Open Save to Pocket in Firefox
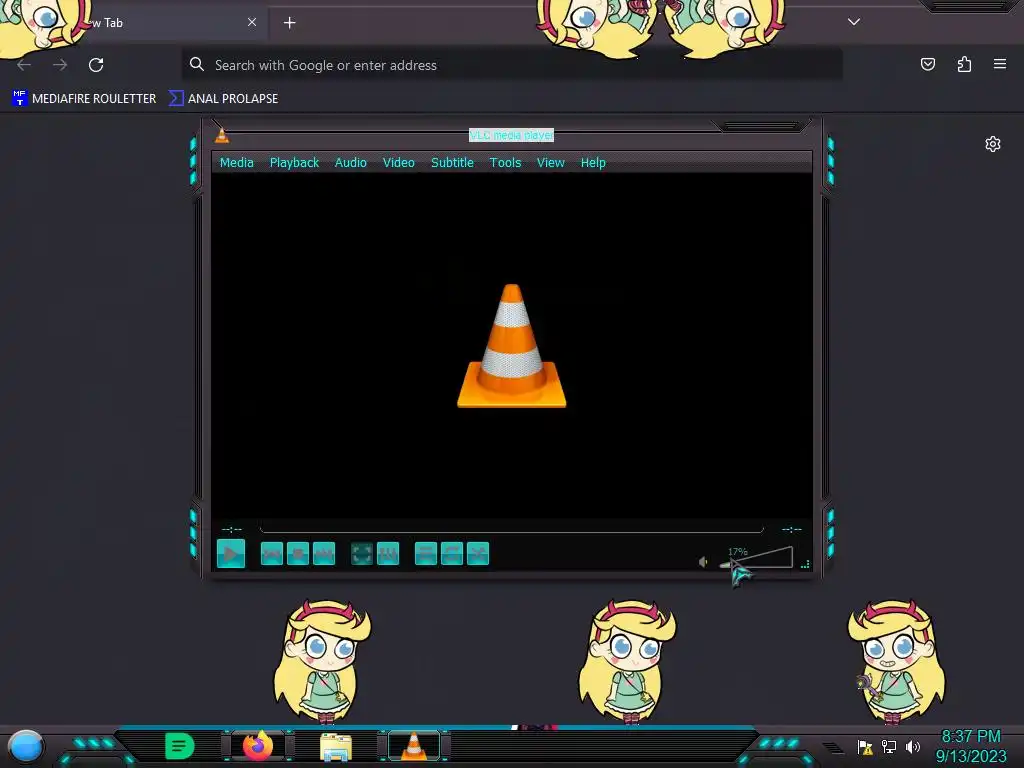 pyautogui.click(x=928, y=64)
